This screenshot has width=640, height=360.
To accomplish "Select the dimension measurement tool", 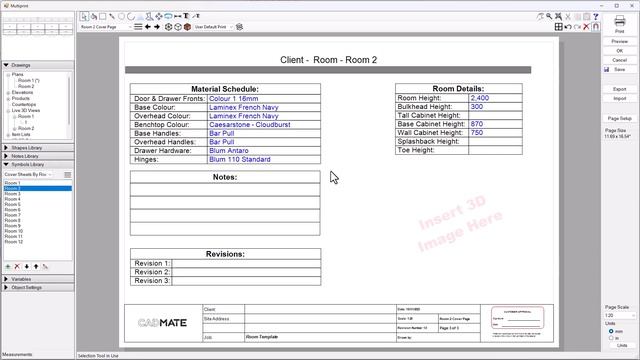I will (x=178, y=16).
